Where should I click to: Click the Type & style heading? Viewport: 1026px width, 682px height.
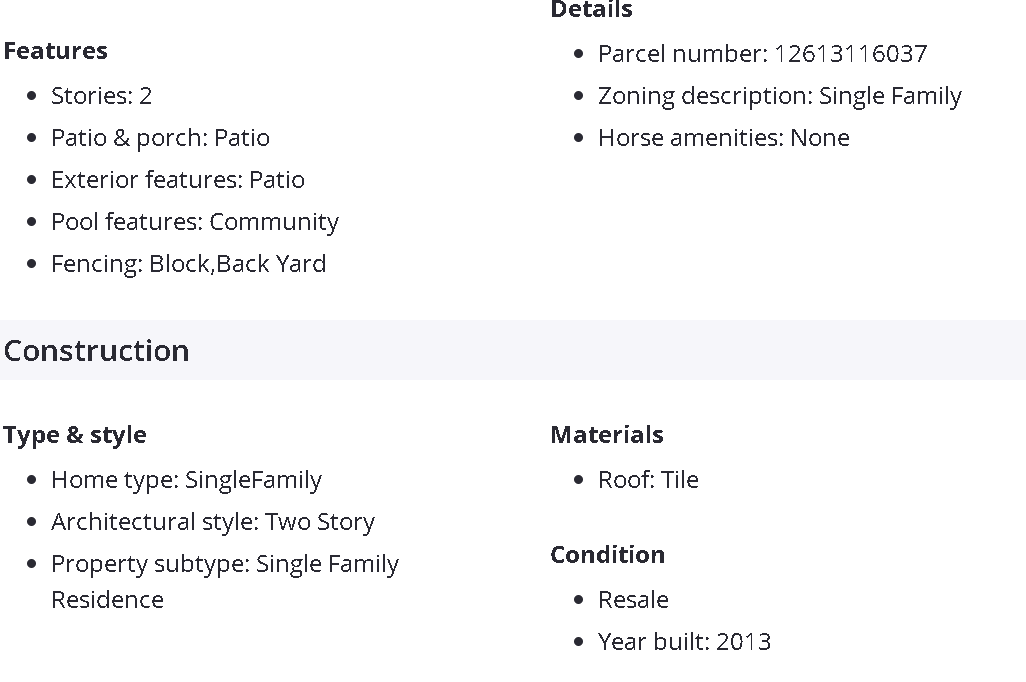click(x=75, y=435)
